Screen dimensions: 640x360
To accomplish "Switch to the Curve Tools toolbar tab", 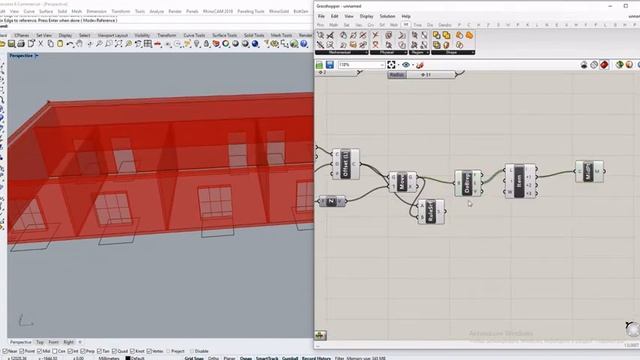I will point(194,36).
